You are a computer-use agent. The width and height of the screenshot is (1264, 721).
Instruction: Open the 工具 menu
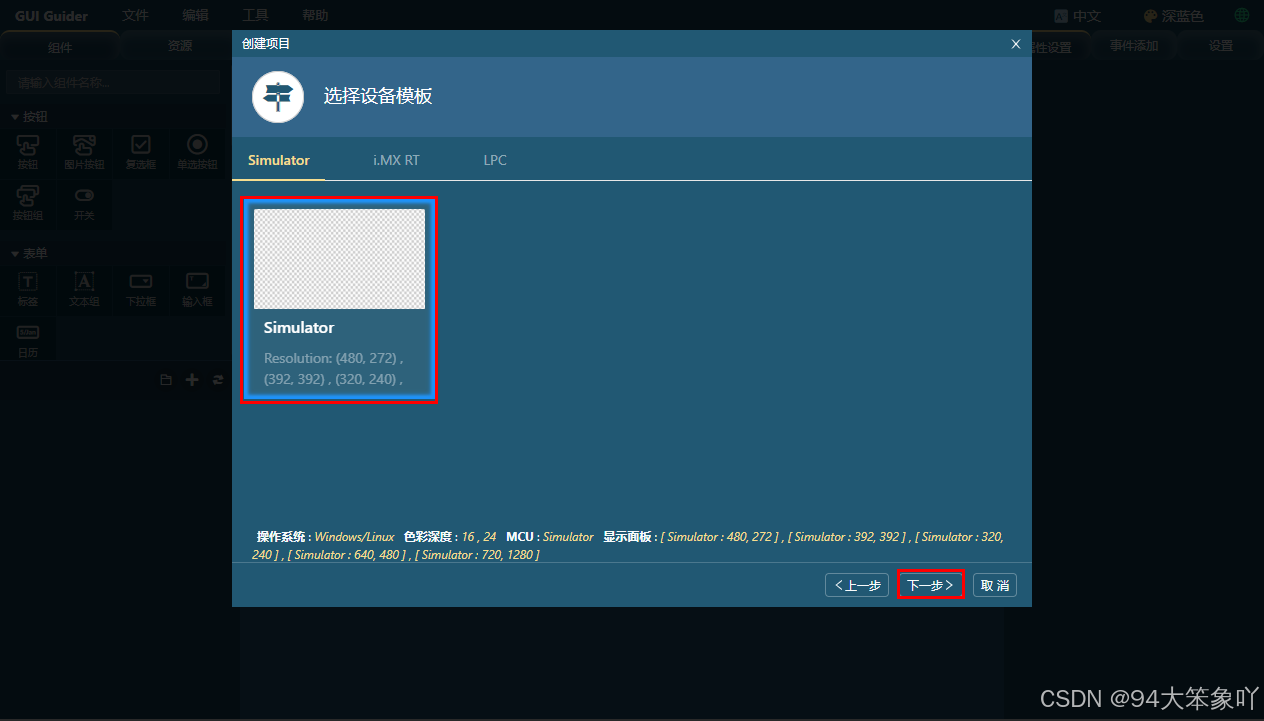click(255, 16)
